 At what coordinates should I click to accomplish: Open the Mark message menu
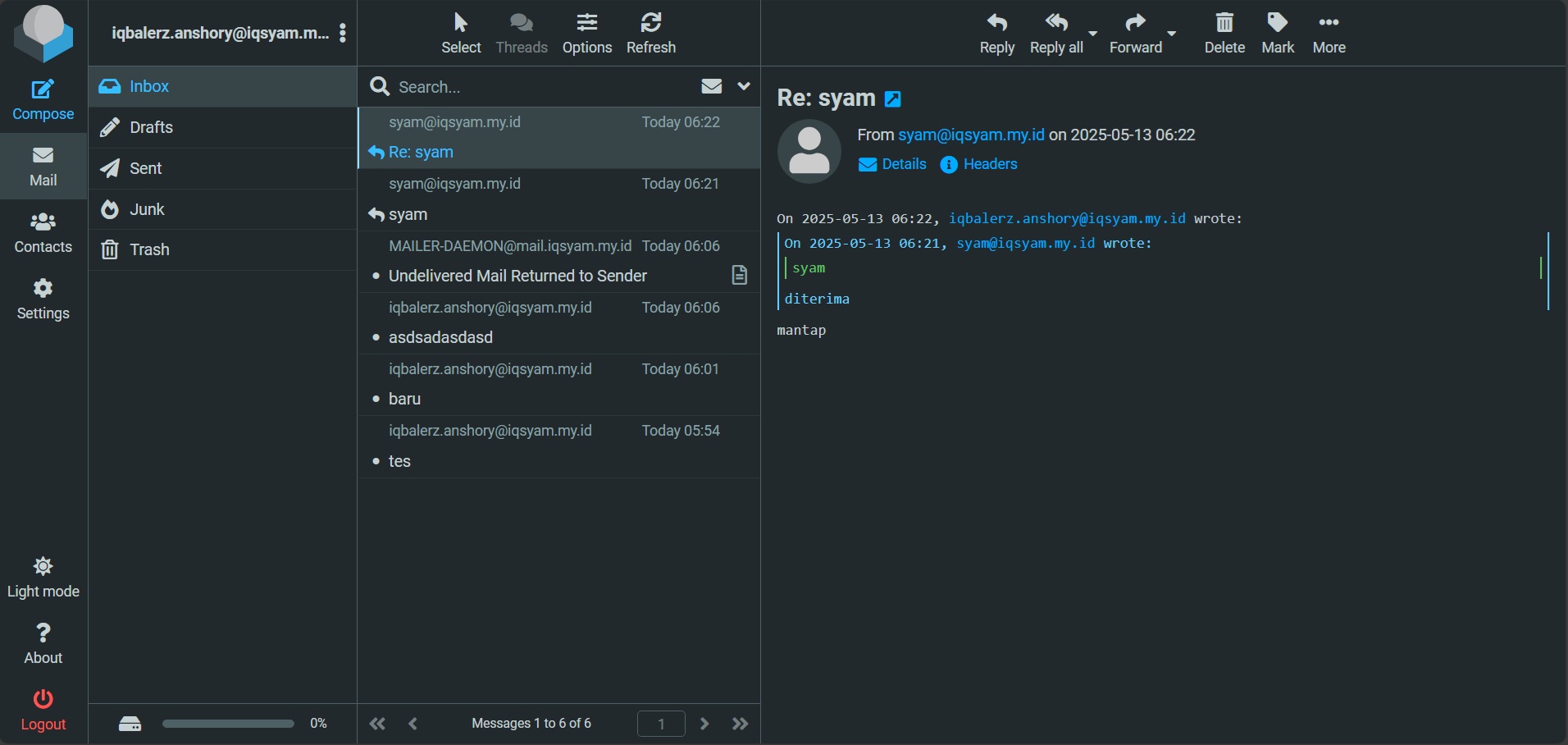coord(1277,33)
